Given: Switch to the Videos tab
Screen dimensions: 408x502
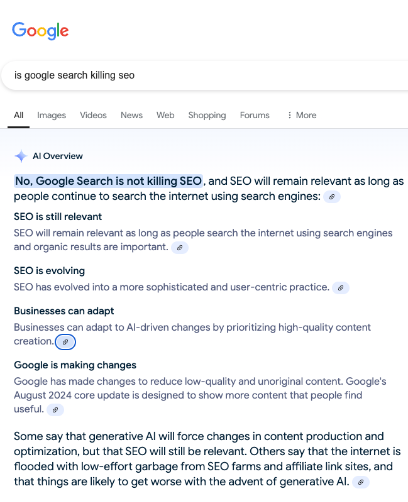Looking at the screenshot, I should point(93,115).
